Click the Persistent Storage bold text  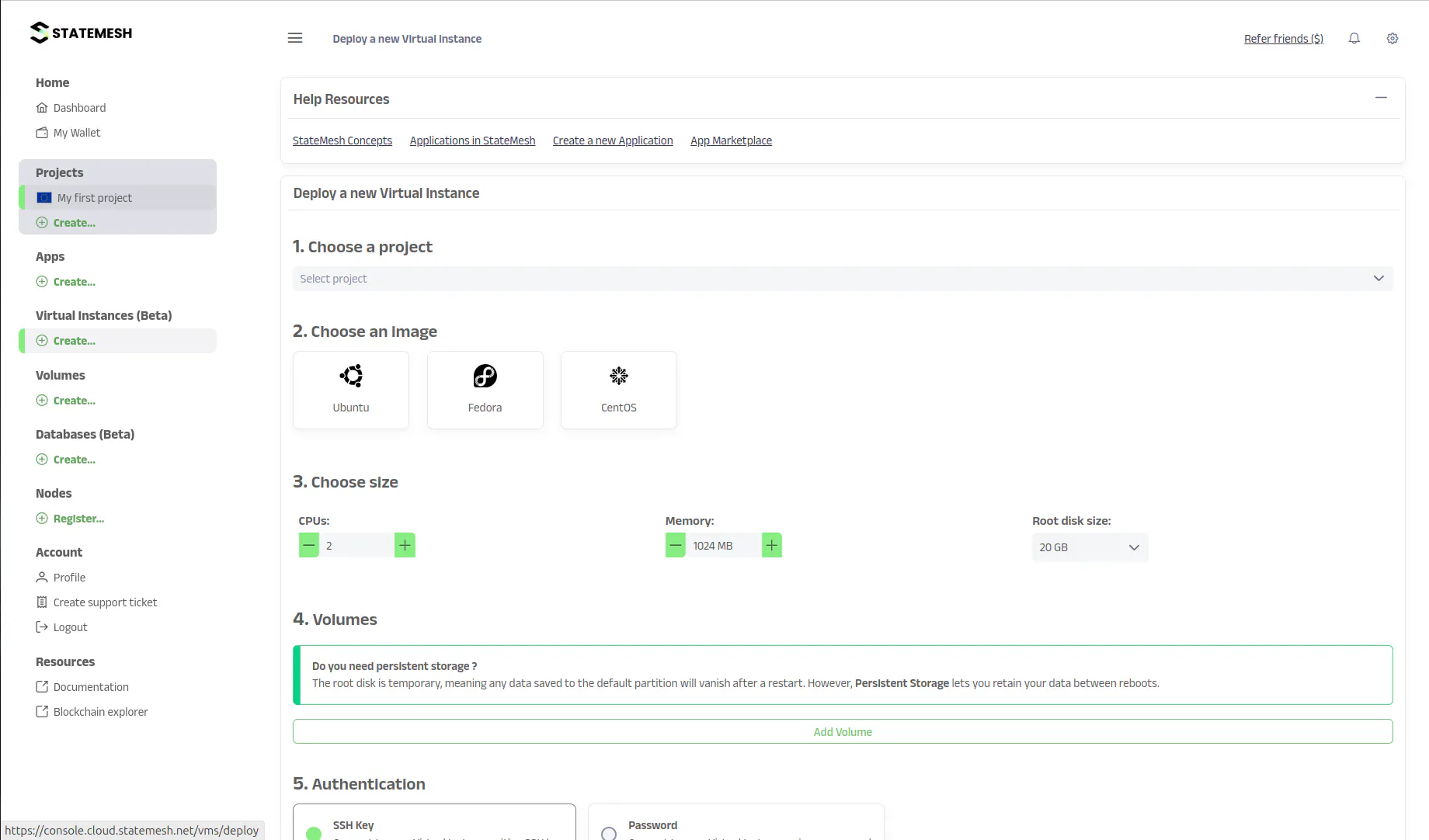click(x=902, y=683)
